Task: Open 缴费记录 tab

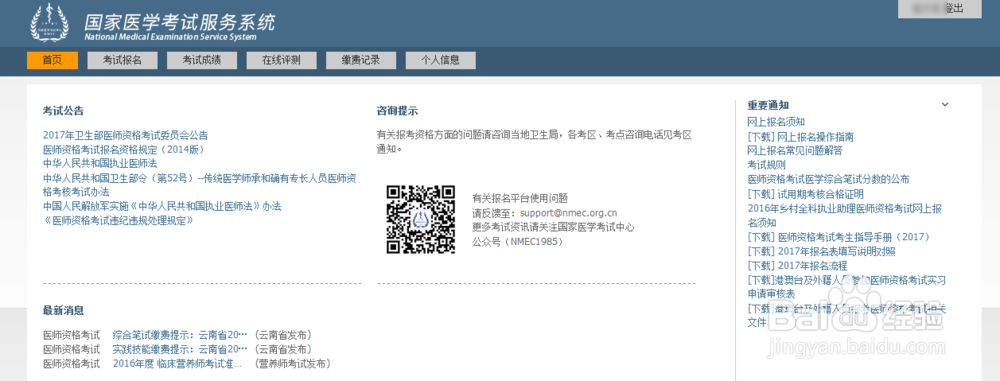Action: coord(361,61)
